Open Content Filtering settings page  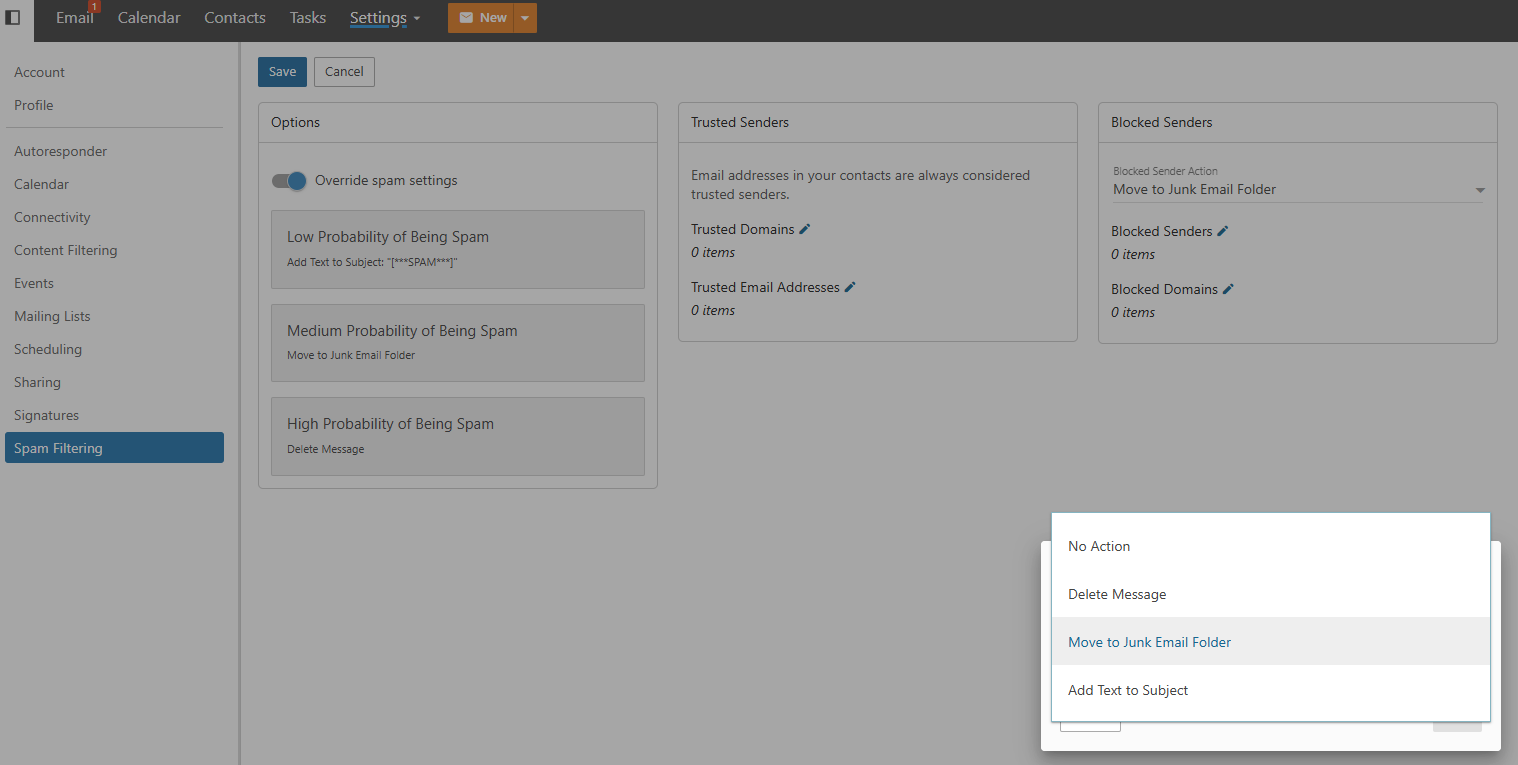pyautogui.click(x=66, y=250)
